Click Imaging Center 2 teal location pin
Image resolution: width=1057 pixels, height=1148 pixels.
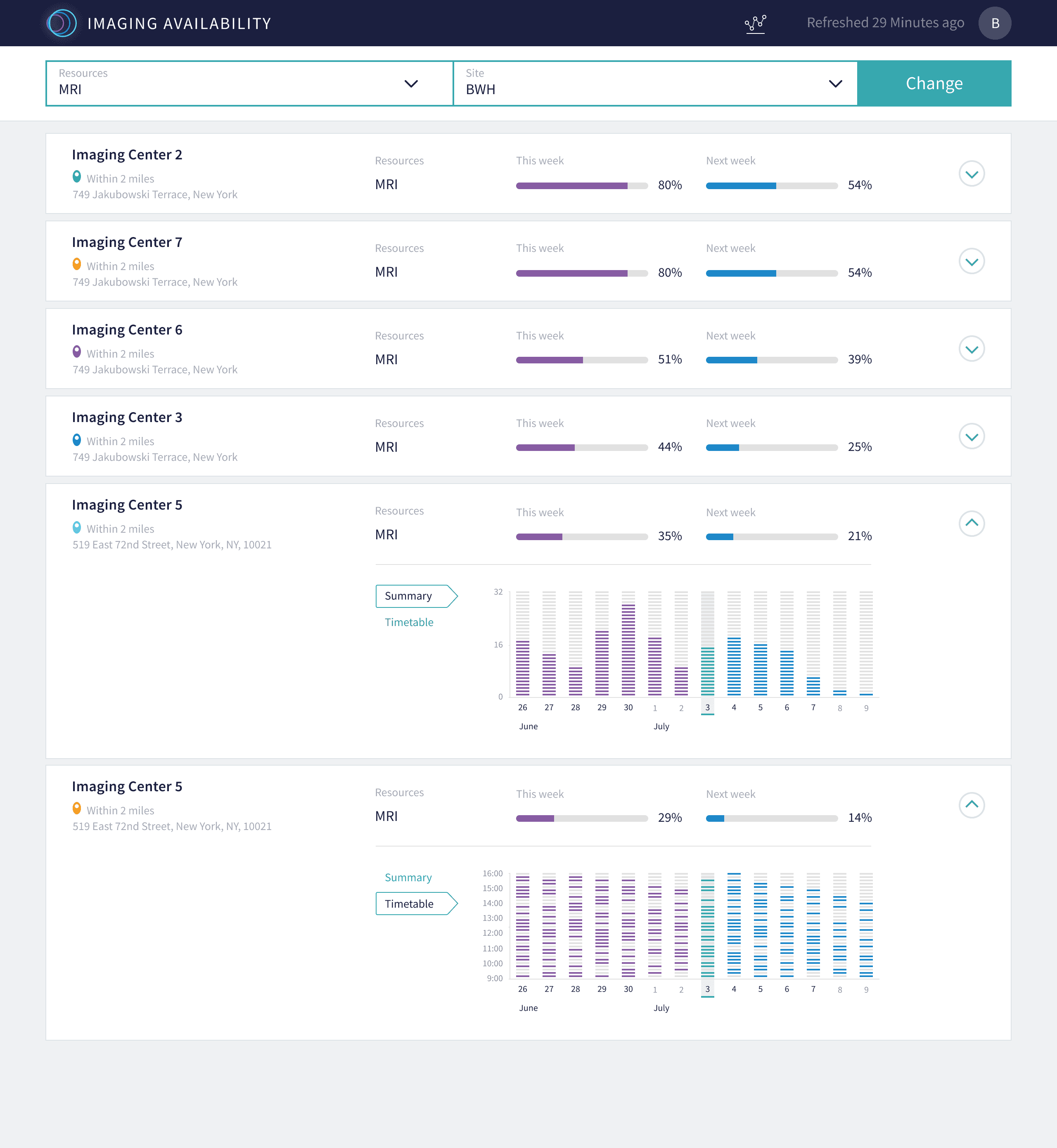77,176
